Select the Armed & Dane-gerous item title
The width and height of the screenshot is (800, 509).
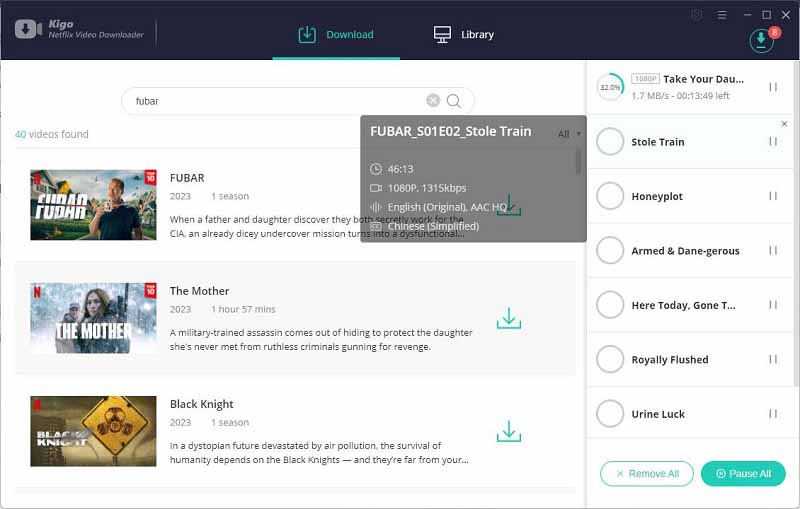(685, 251)
